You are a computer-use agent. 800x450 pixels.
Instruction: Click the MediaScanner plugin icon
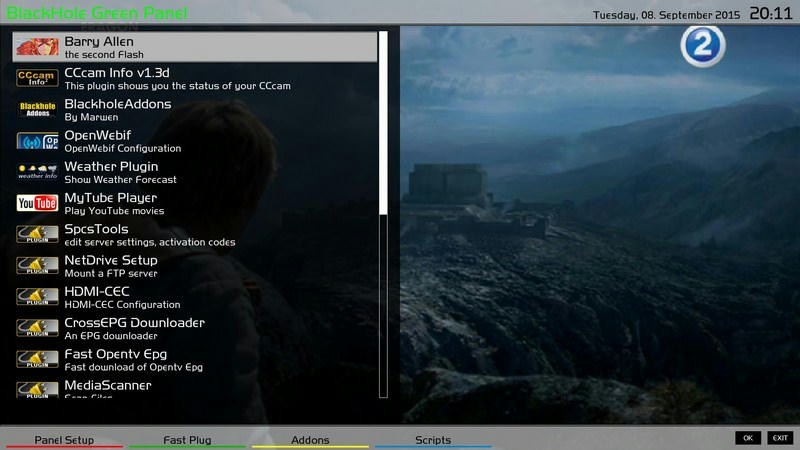tap(37, 390)
